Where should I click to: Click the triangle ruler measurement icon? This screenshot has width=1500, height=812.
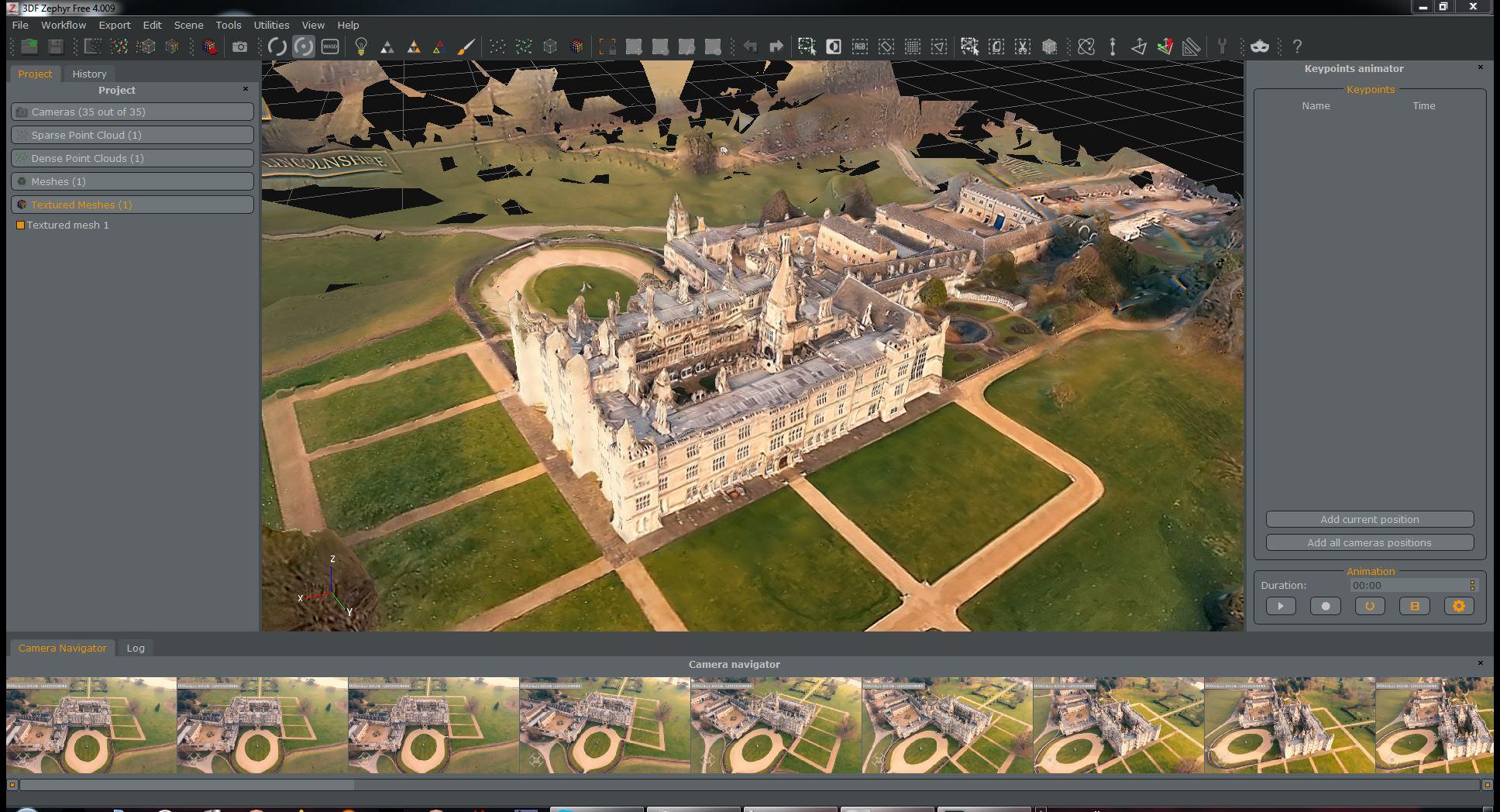tap(1192, 46)
